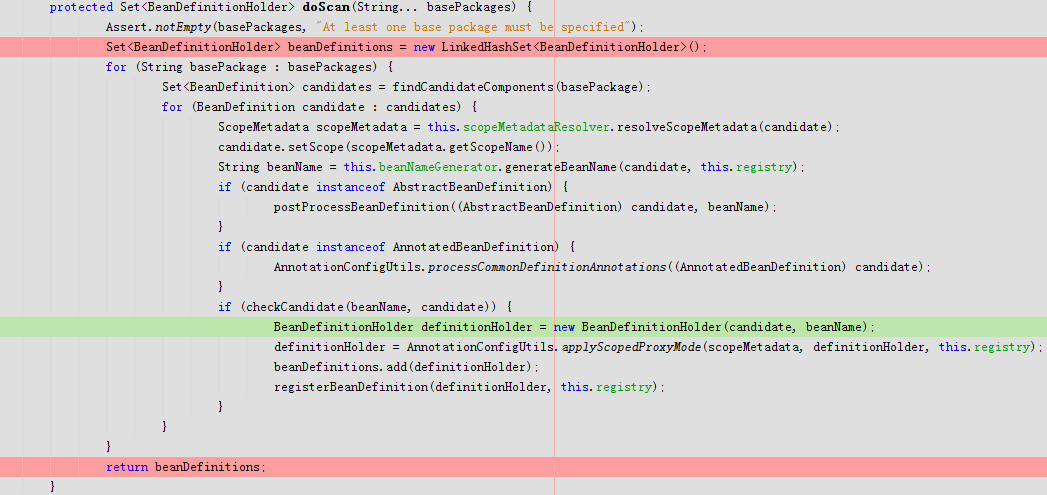This screenshot has height=495, width=1047.
Task: Click the Assert.notEmpty call line
Action: coord(374,27)
